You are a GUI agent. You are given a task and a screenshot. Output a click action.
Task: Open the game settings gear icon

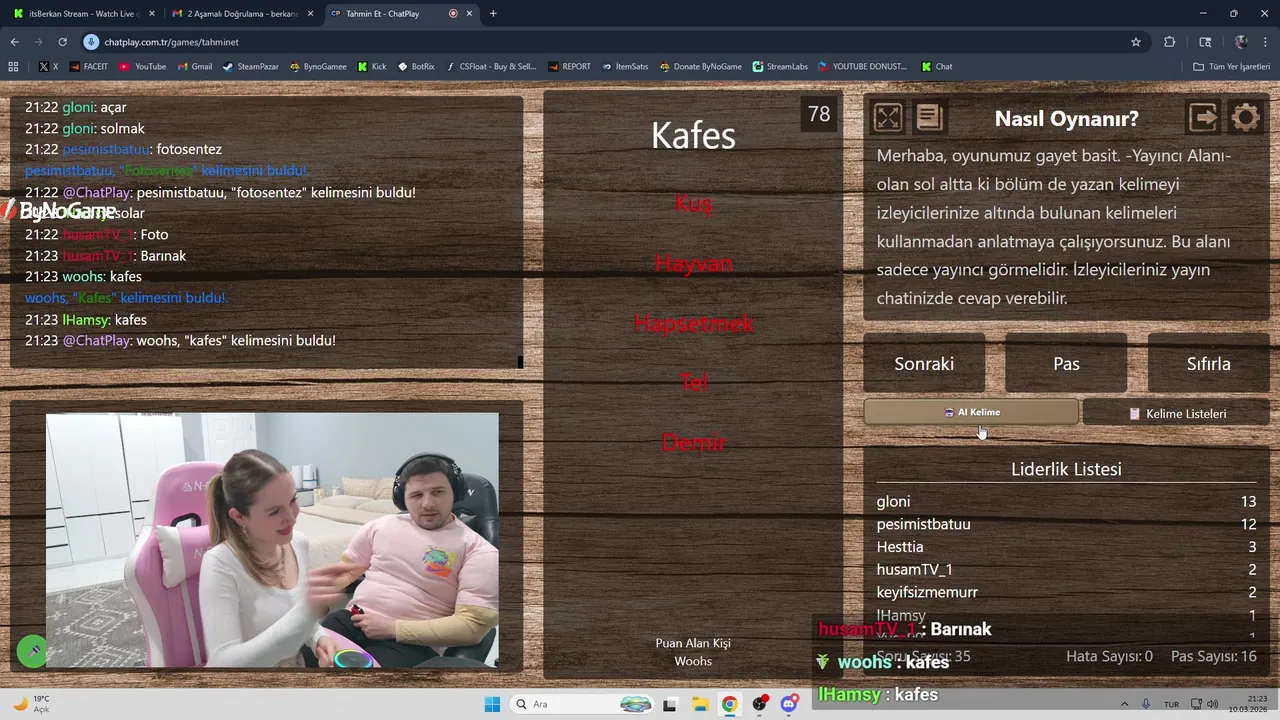tap(1245, 118)
